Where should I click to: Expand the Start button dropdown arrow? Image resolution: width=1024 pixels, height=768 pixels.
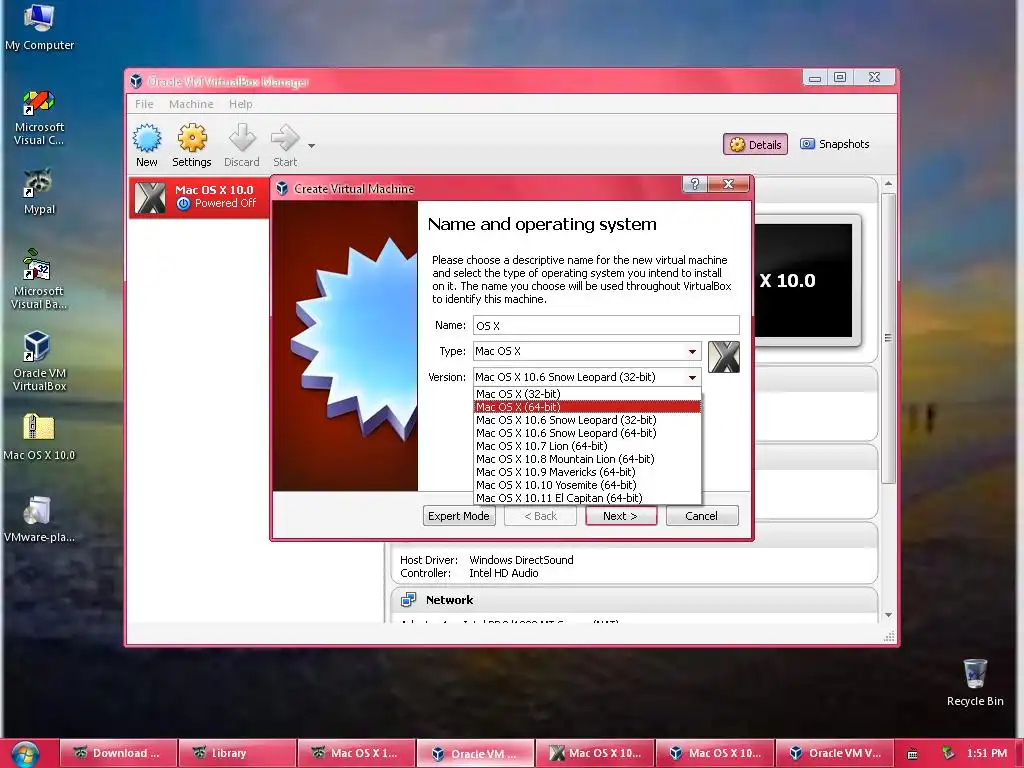click(x=312, y=146)
